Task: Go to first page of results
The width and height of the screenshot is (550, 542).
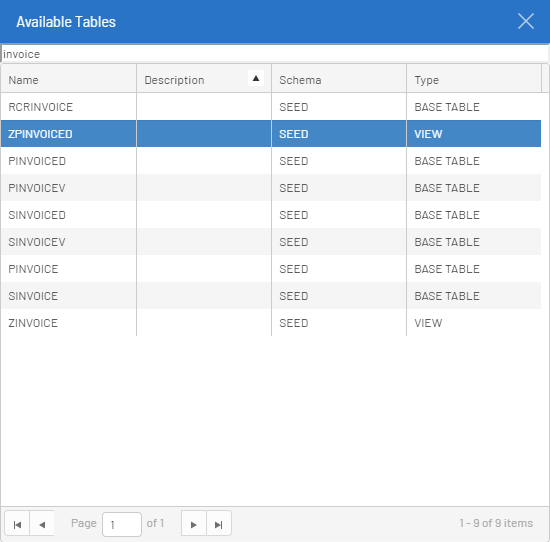Action: [x=17, y=524]
